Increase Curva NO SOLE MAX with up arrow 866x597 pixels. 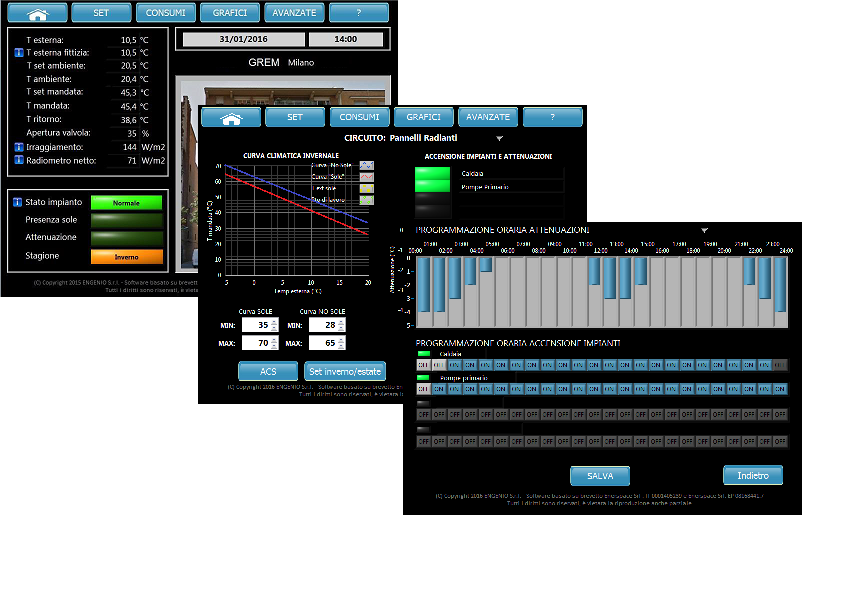[x=341, y=340]
